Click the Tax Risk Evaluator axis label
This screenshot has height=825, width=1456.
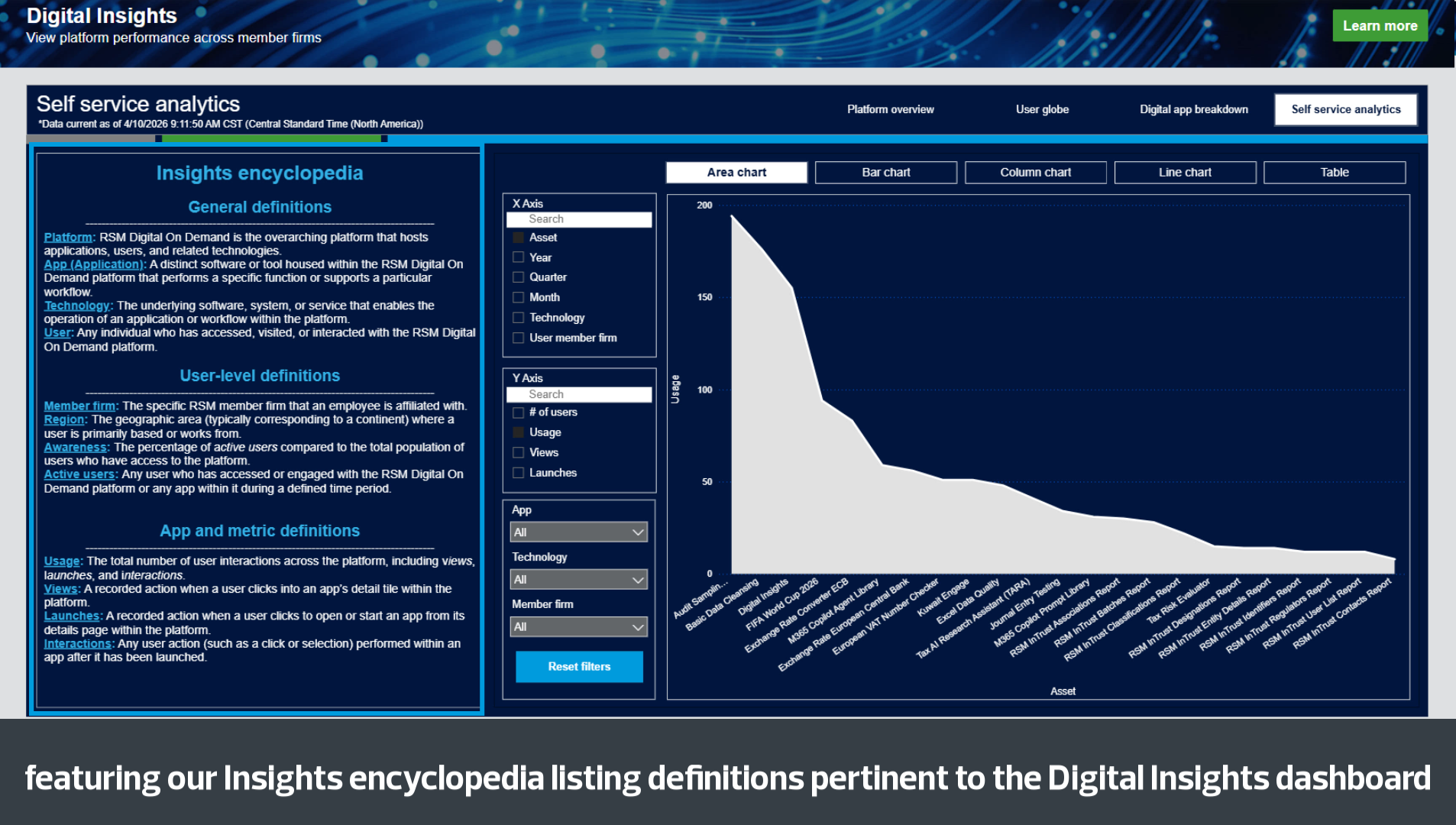click(x=1179, y=600)
